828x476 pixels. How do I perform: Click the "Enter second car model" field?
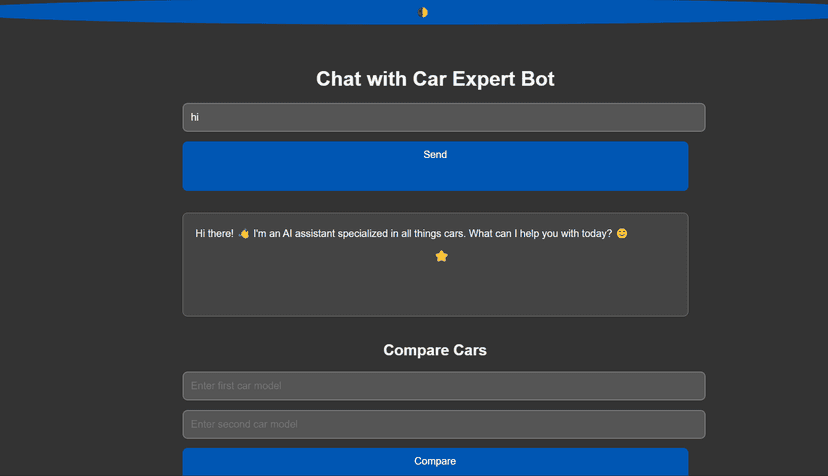pos(443,424)
